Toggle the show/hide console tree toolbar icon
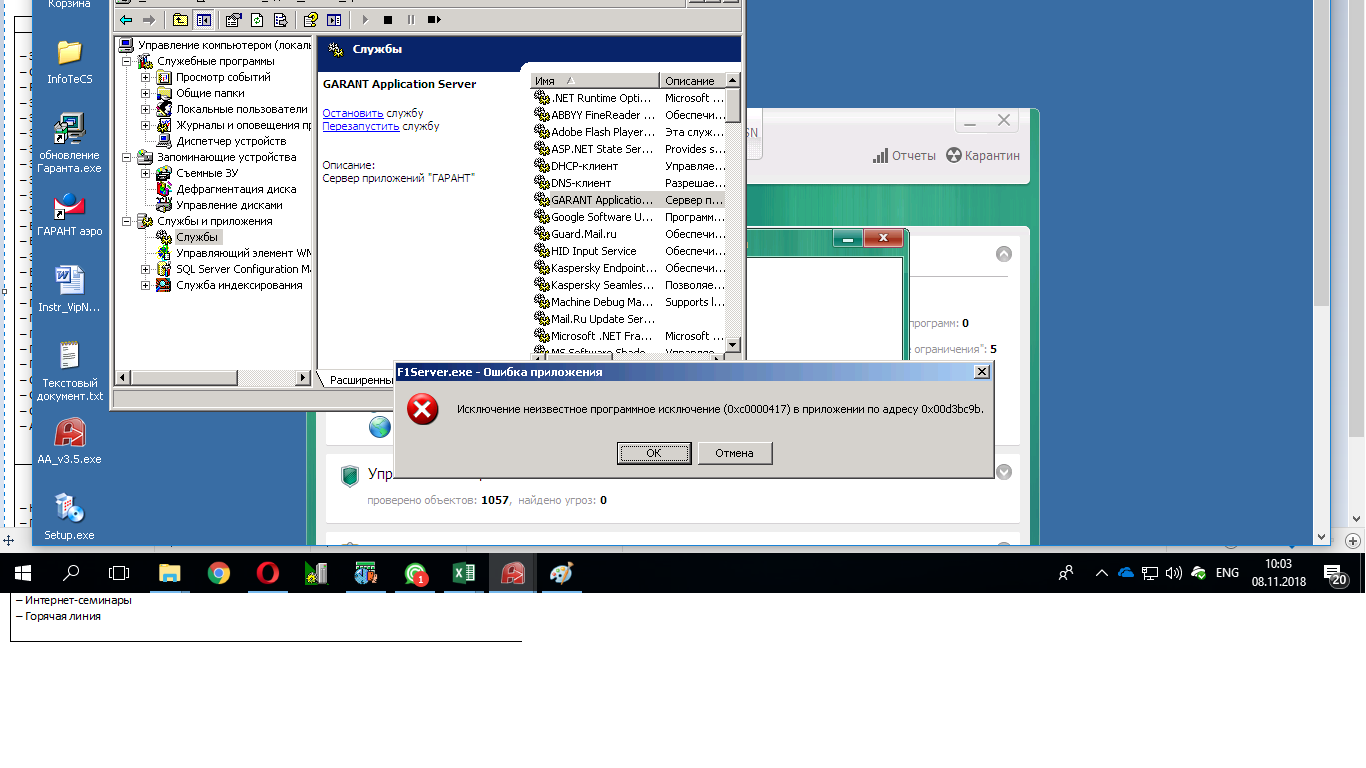1366x768 pixels. [203, 19]
